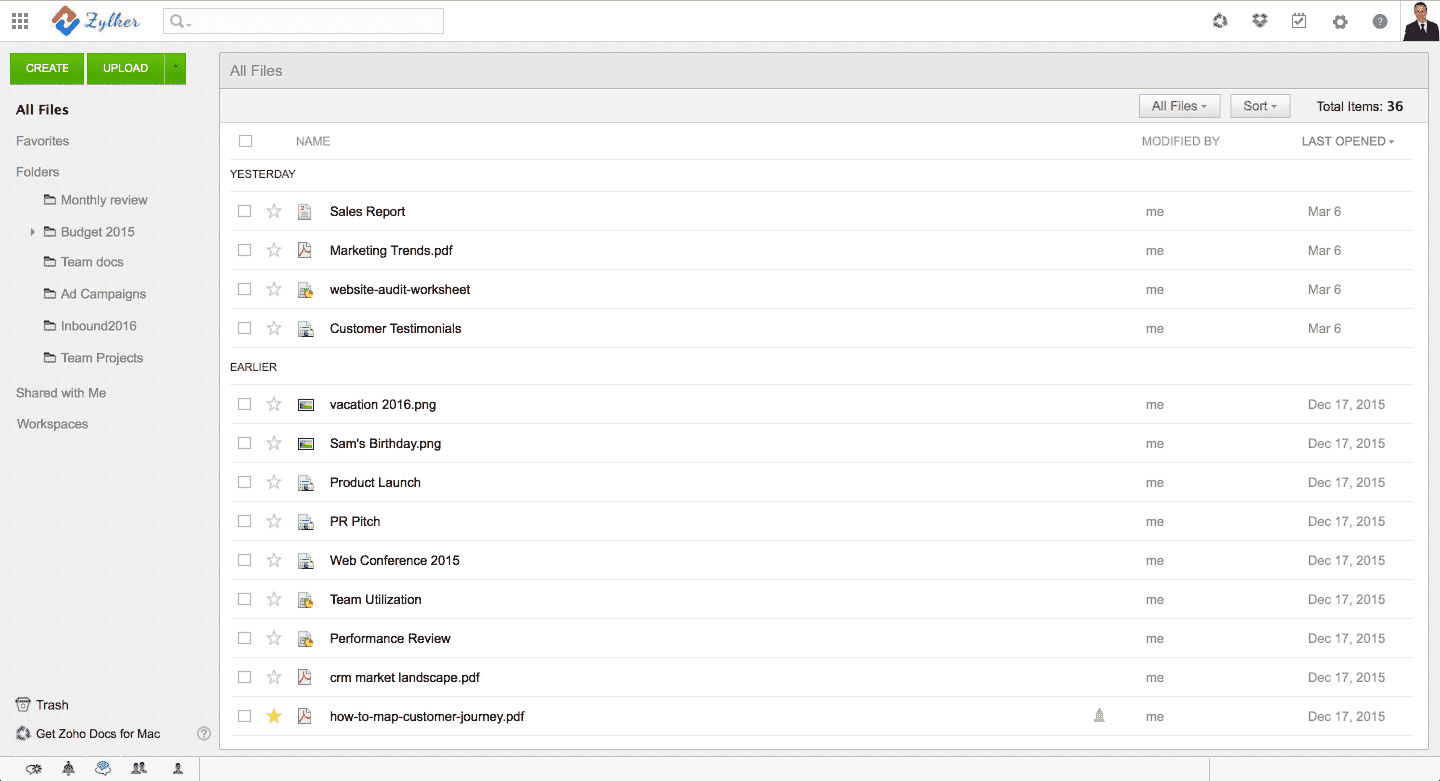
Task: Open the settings gear
Action: (x=1340, y=21)
